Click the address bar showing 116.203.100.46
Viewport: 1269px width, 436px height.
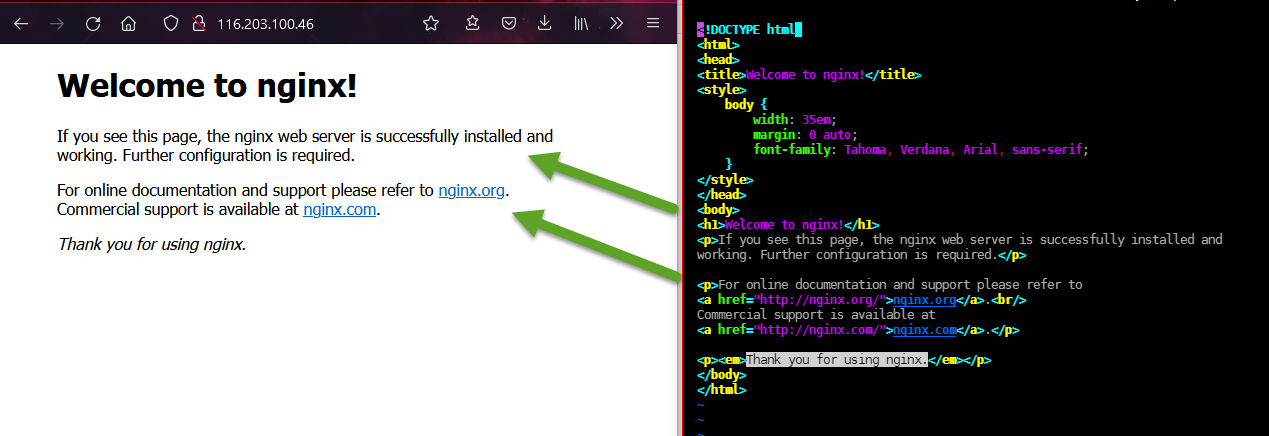tap(300, 23)
